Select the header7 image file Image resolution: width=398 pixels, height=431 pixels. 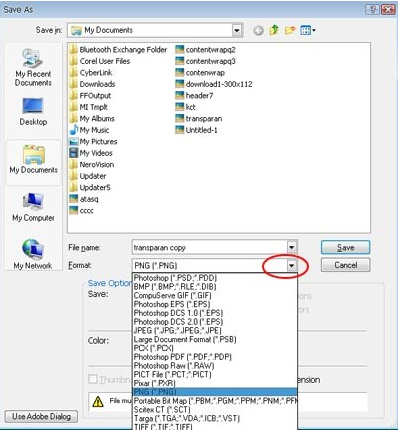click(x=194, y=96)
